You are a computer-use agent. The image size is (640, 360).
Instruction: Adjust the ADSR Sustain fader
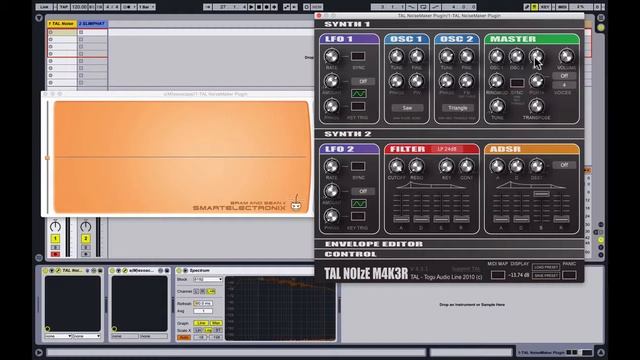[541, 194]
